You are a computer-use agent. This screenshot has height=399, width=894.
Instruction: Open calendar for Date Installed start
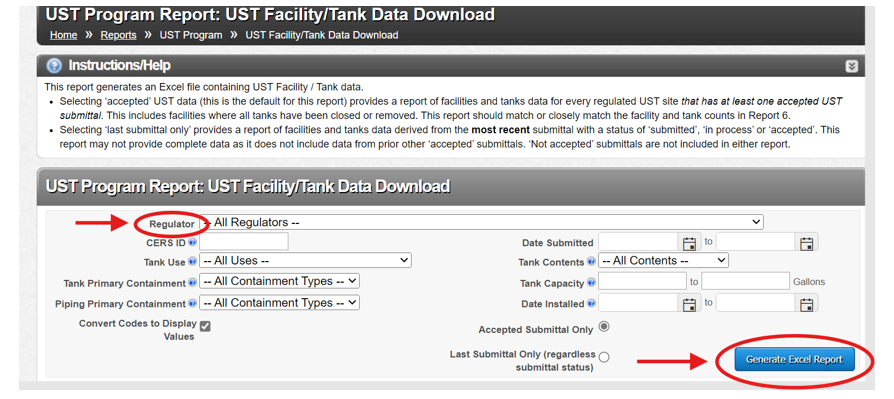[x=689, y=304]
